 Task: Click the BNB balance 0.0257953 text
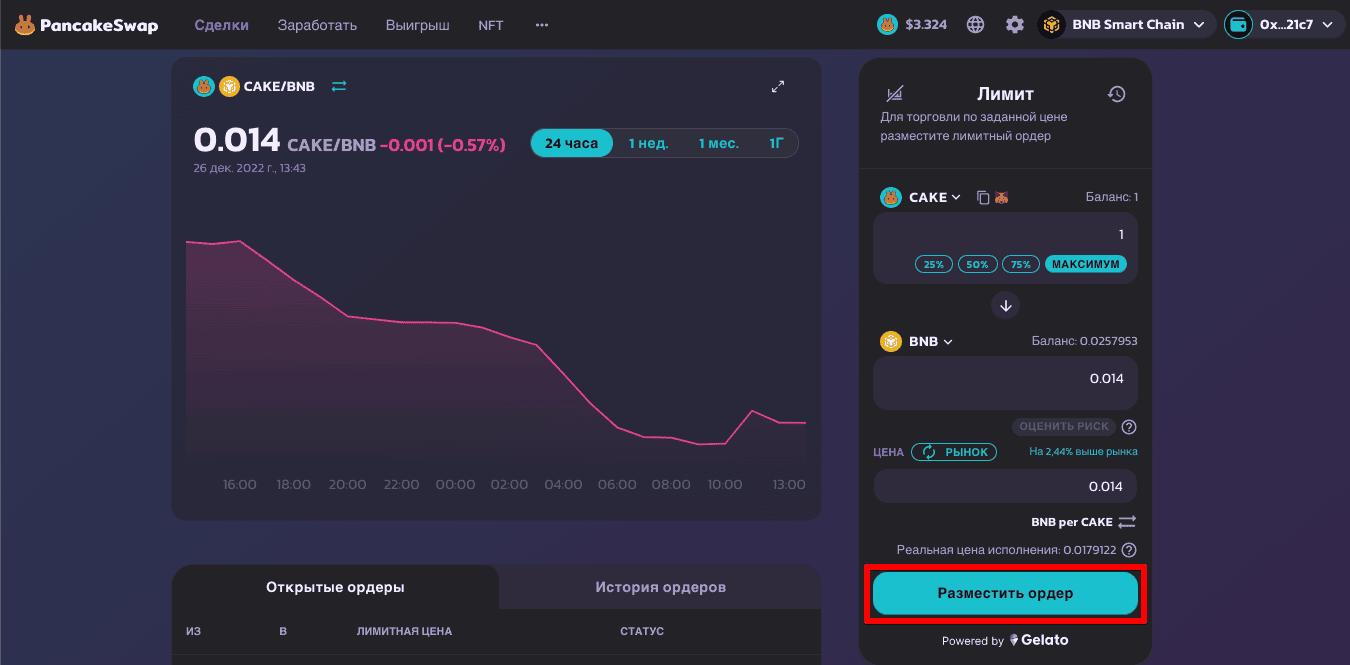coord(1085,341)
